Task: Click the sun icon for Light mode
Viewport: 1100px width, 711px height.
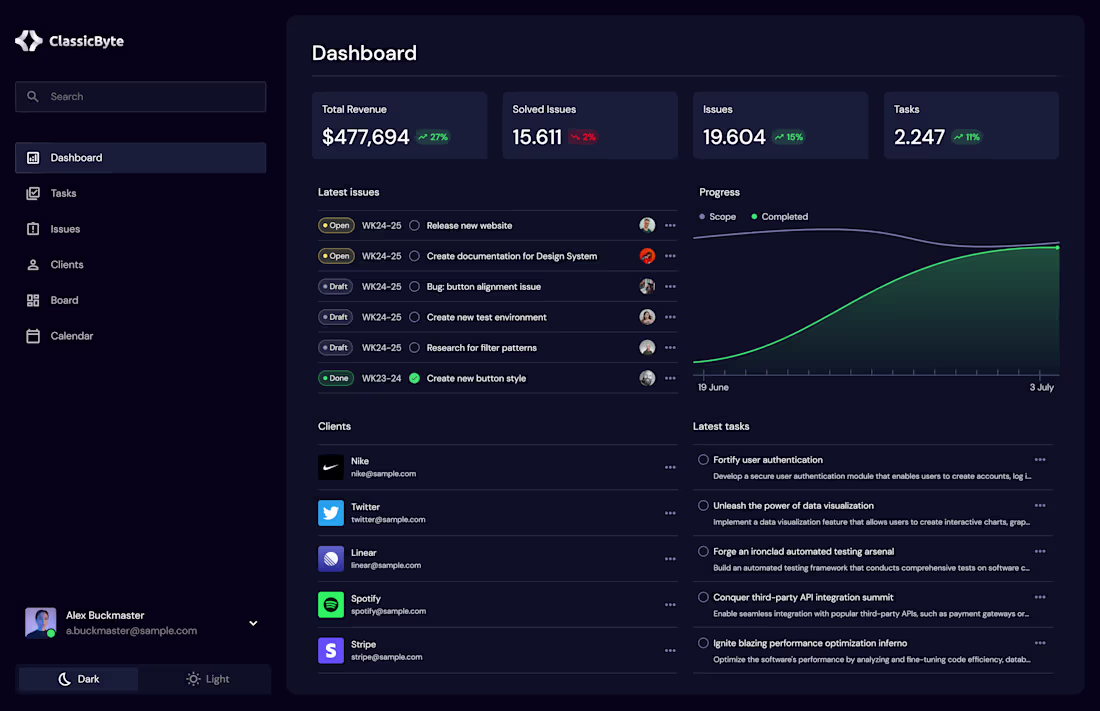Action: (x=193, y=679)
